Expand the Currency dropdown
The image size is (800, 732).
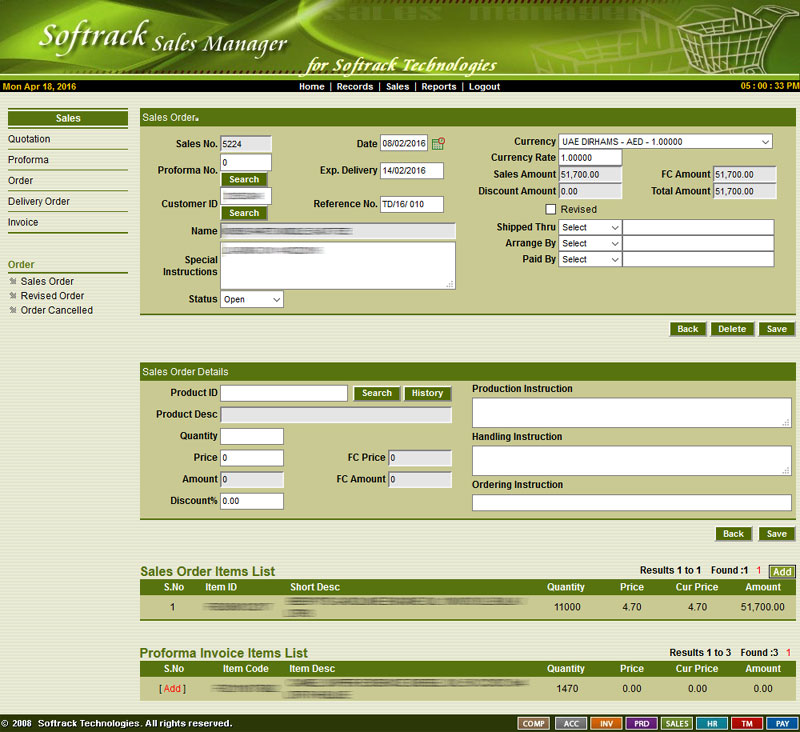click(665, 142)
